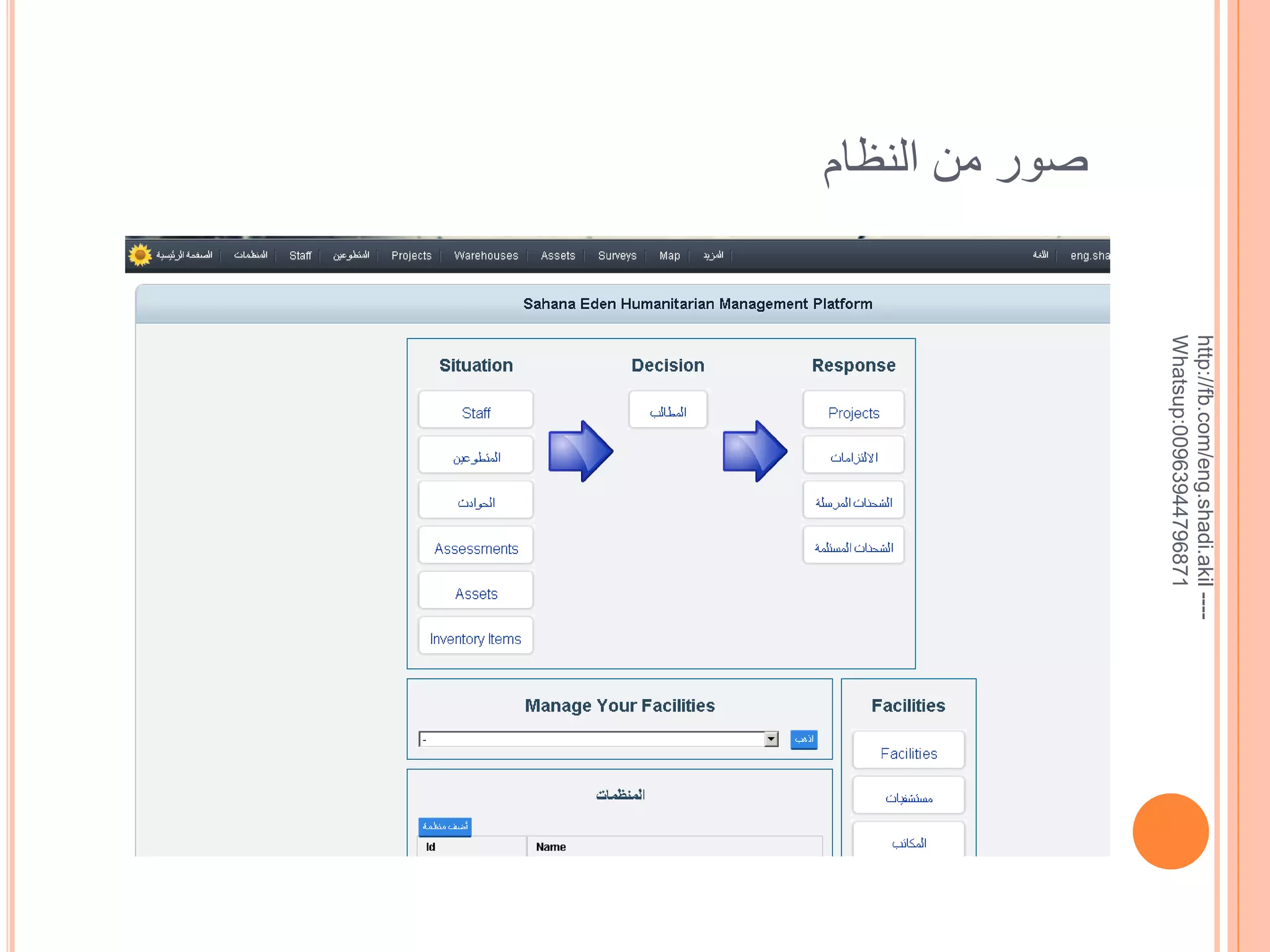Open the Surveys menu item
The width and height of the screenshot is (1270, 952).
pos(617,255)
